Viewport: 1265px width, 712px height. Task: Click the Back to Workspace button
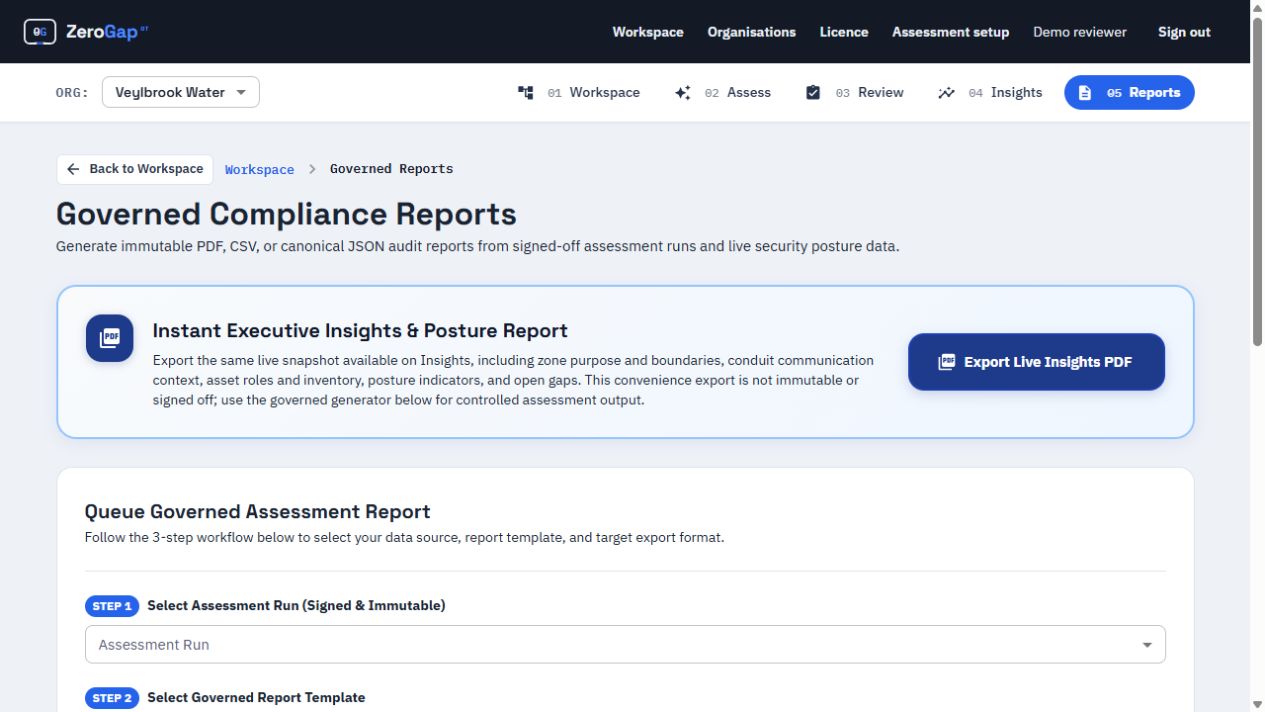(x=135, y=169)
